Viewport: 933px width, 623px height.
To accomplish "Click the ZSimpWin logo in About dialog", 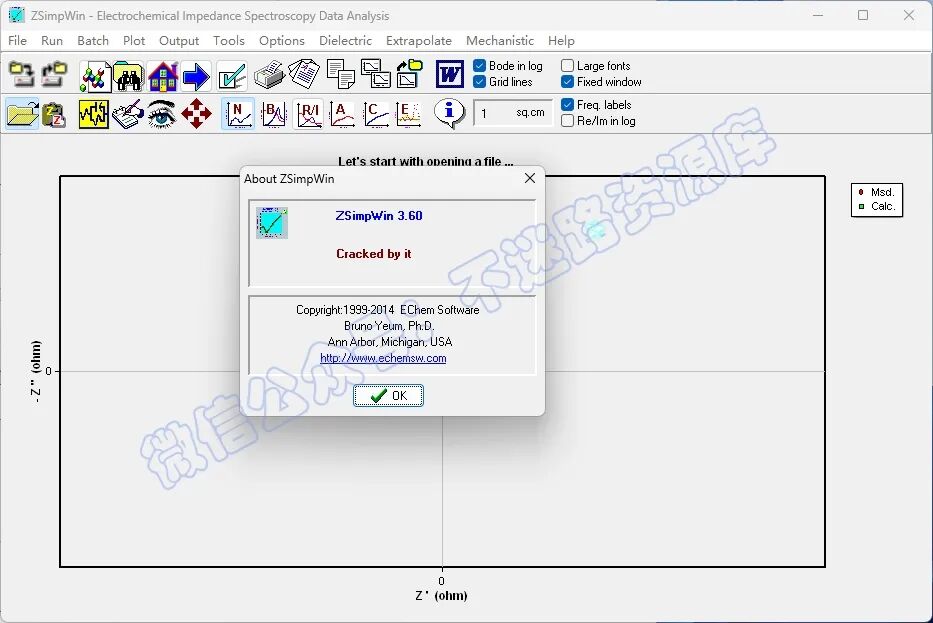I will (x=272, y=223).
